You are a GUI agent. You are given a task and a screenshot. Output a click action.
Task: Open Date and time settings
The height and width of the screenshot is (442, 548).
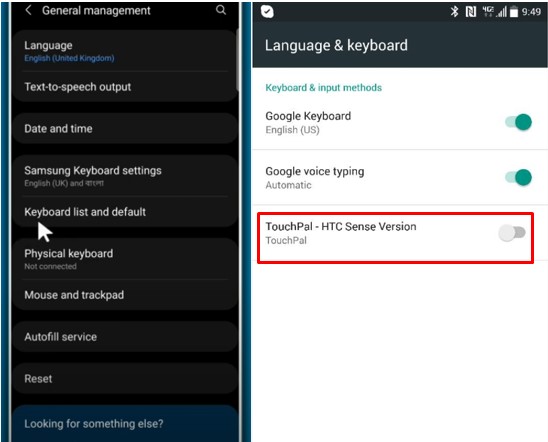click(125, 129)
